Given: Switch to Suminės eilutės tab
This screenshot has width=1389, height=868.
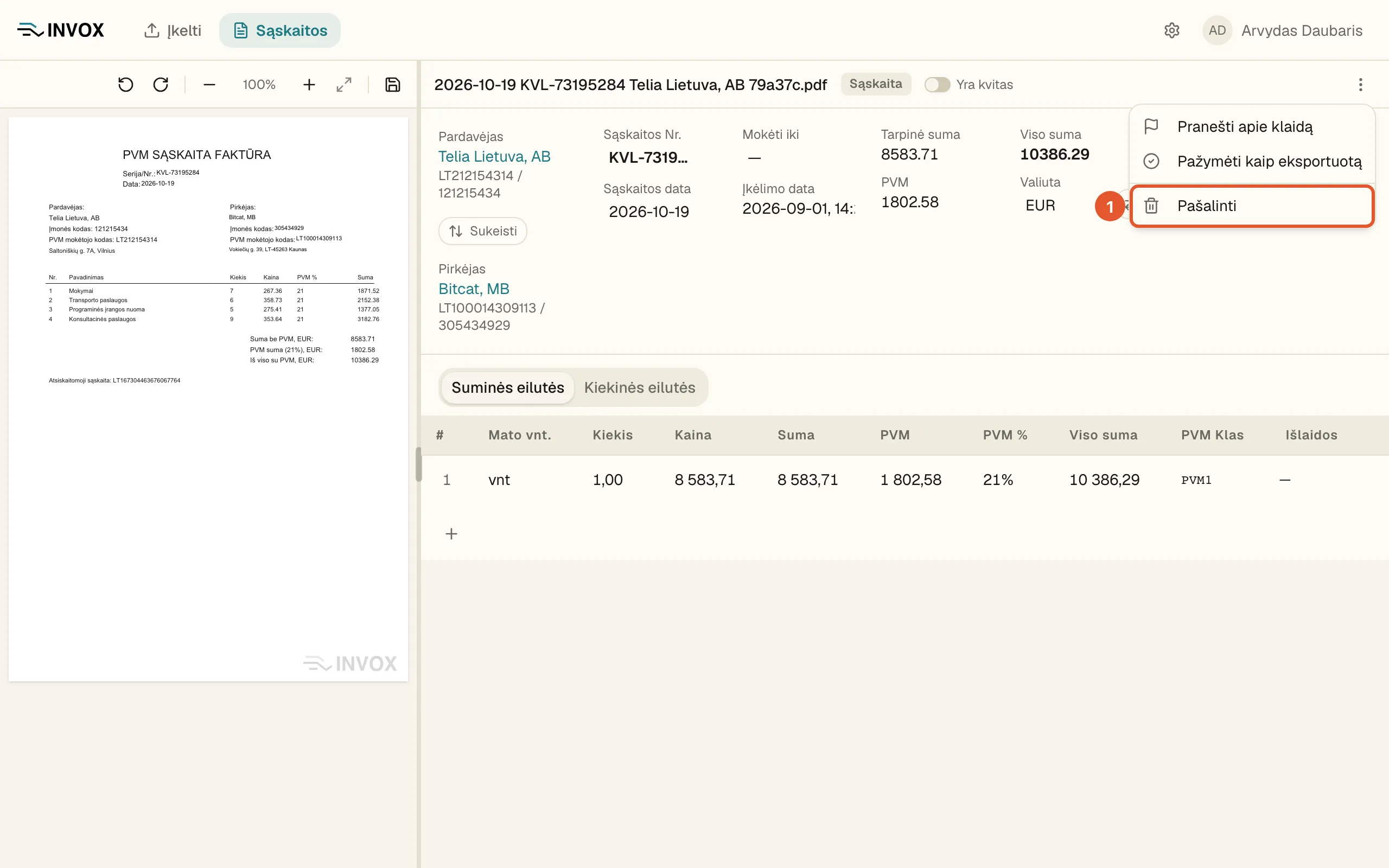Looking at the screenshot, I should pyautogui.click(x=507, y=387).
